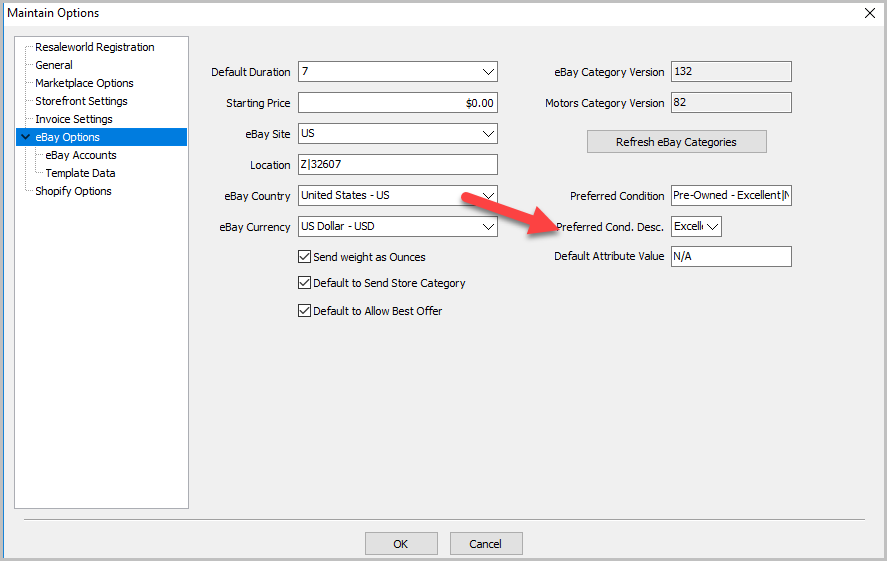The width and height of the screenshot is (887, 561).
Task: Click the Starting Price field
Action: point(398,103)
